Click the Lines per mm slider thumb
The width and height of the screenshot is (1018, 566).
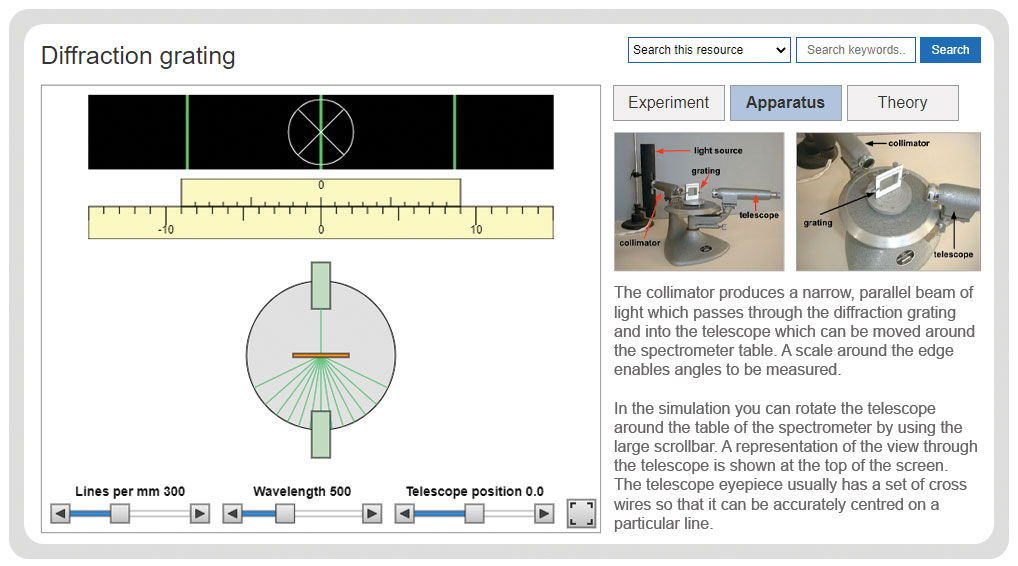click(x=119, y=514)
